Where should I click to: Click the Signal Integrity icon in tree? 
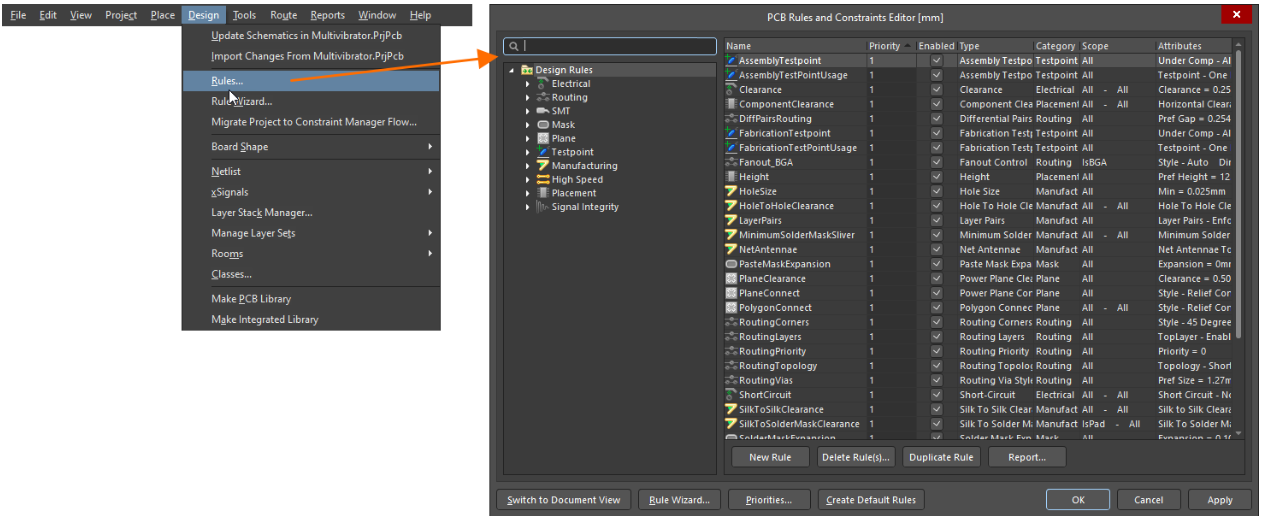[543, 207]
